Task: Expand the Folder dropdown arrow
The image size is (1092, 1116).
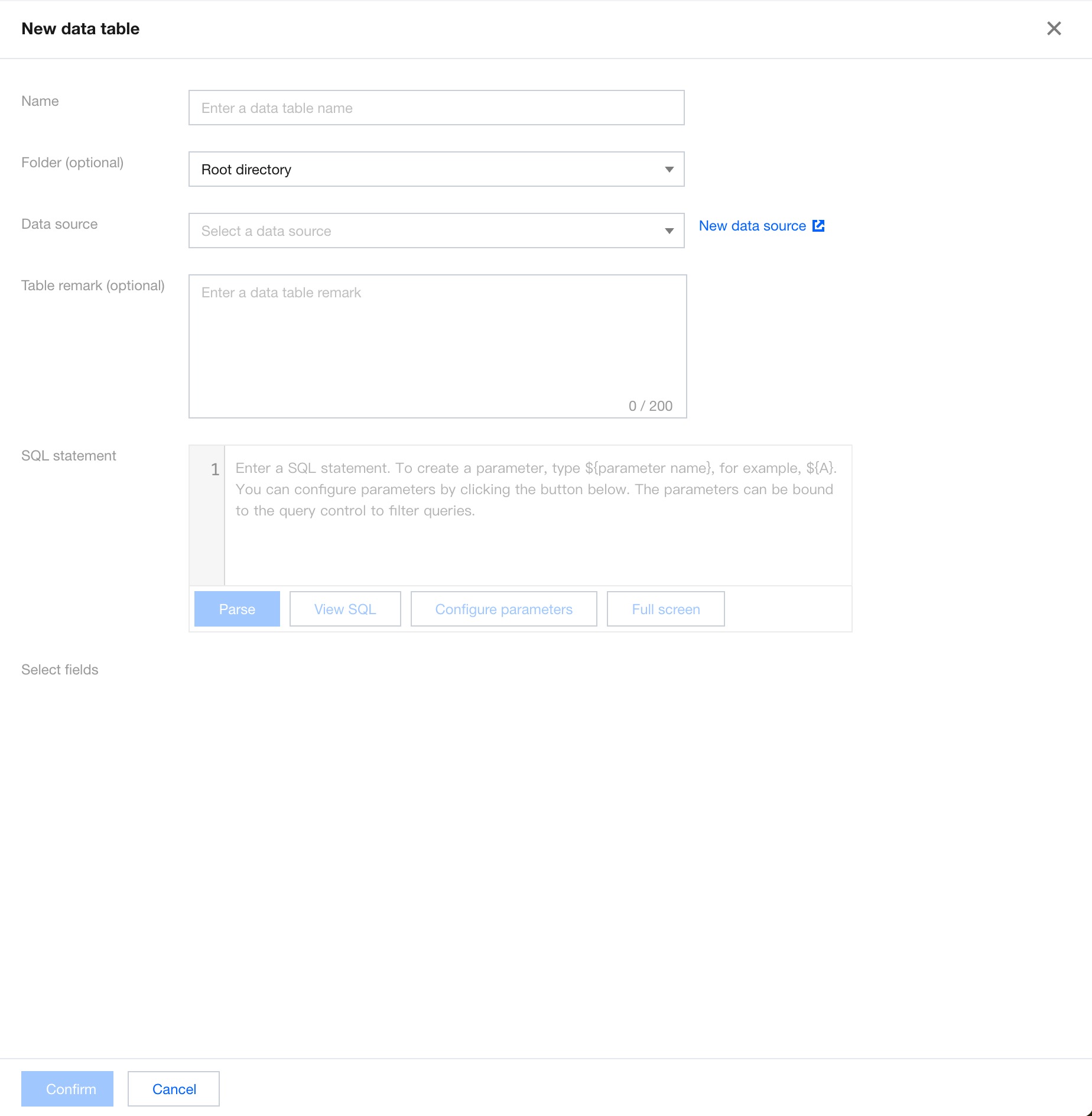Action: coord(669,170)
